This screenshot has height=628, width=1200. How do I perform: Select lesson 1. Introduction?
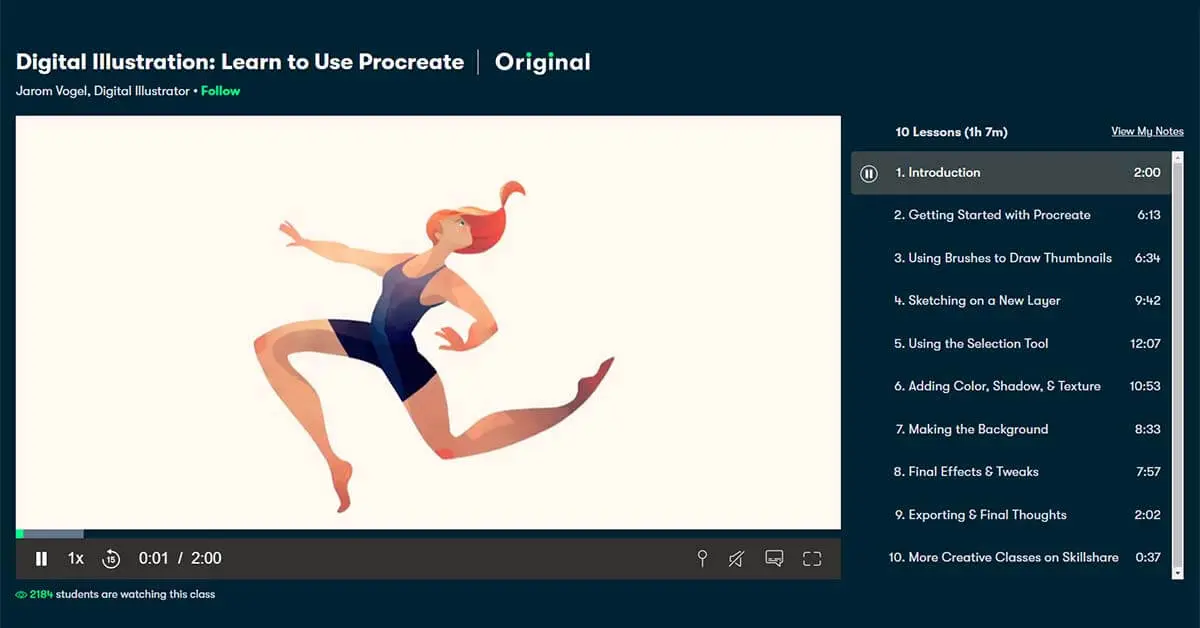(1010, 173)
